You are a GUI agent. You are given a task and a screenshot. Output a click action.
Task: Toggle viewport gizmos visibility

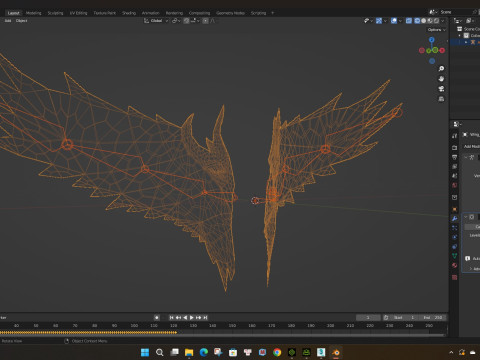(379, 21)
